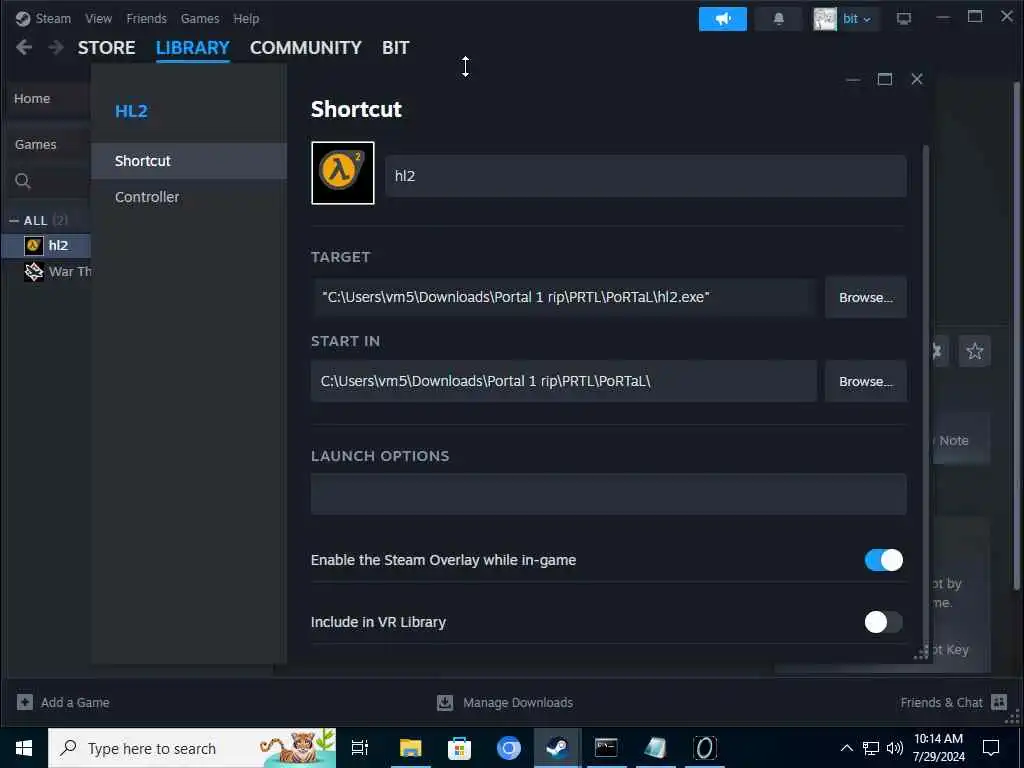Close the hl2 properties dialog

pos(917,79)
